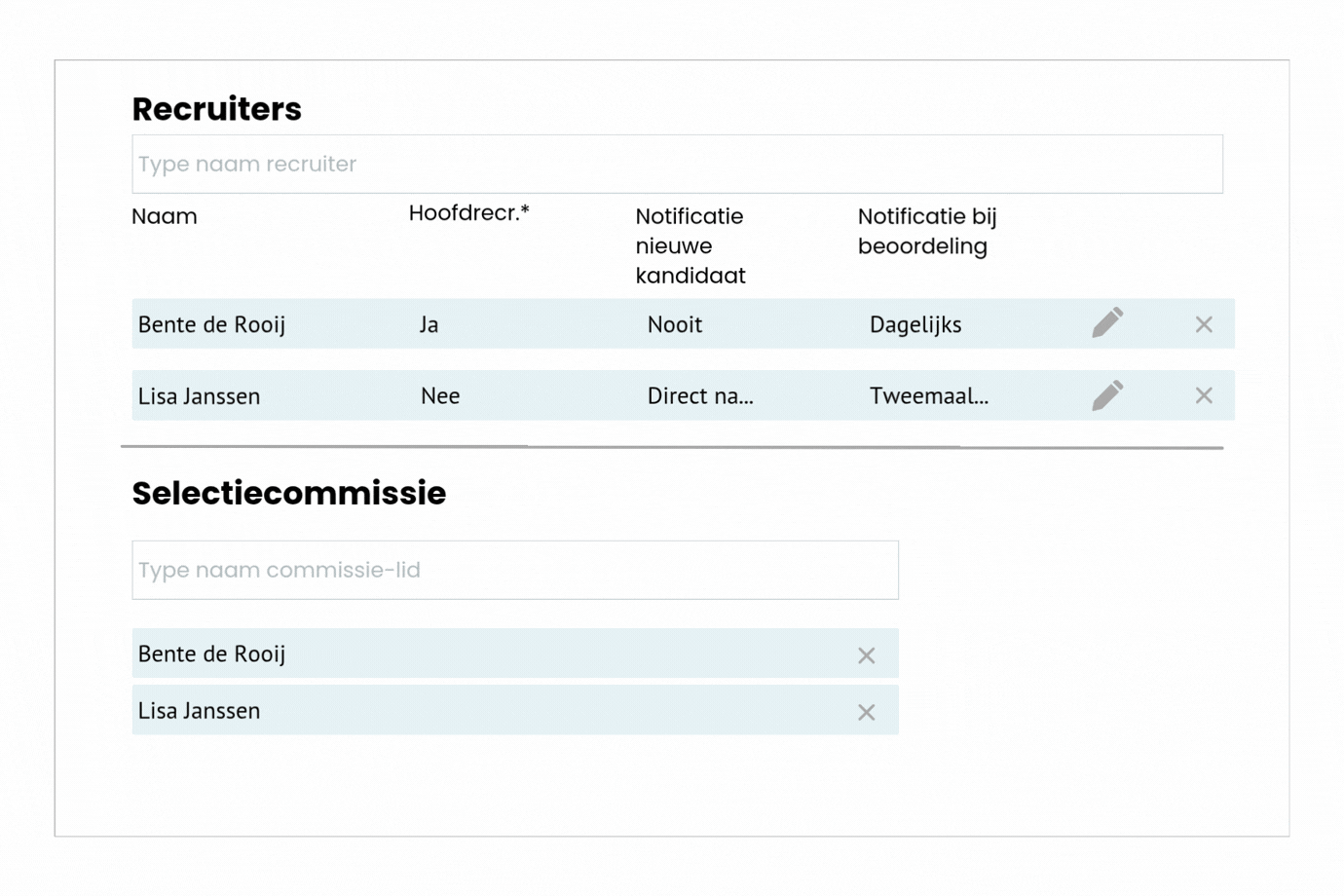The width and height of the screenshot is (1344, 896).
Task: Remove recruiter Lisa Janssen with X icon
Action: [x=1204, y=395]
